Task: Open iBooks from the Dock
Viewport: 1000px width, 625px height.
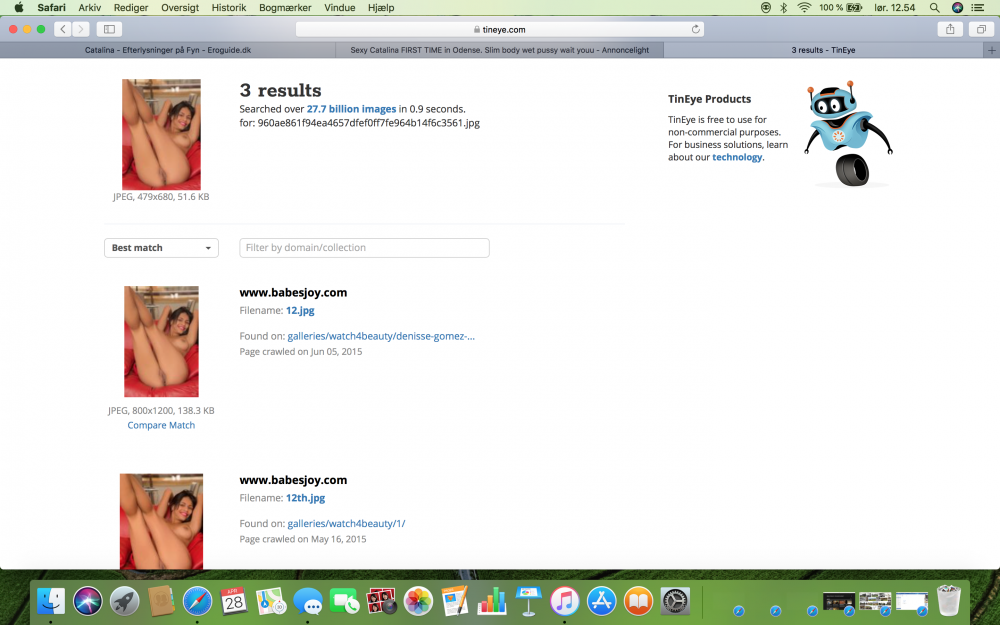Action: (638, 601)
